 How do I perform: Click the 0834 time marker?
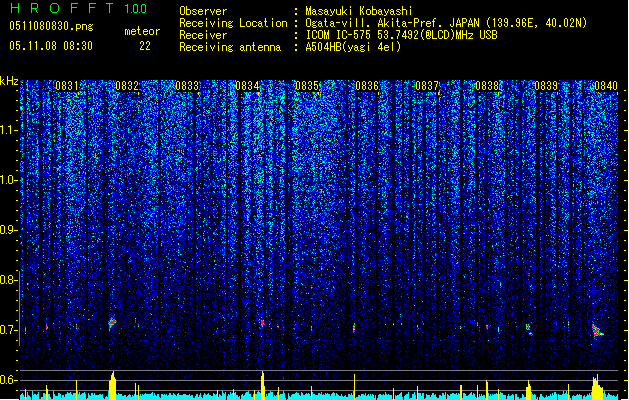coord(247,86)
